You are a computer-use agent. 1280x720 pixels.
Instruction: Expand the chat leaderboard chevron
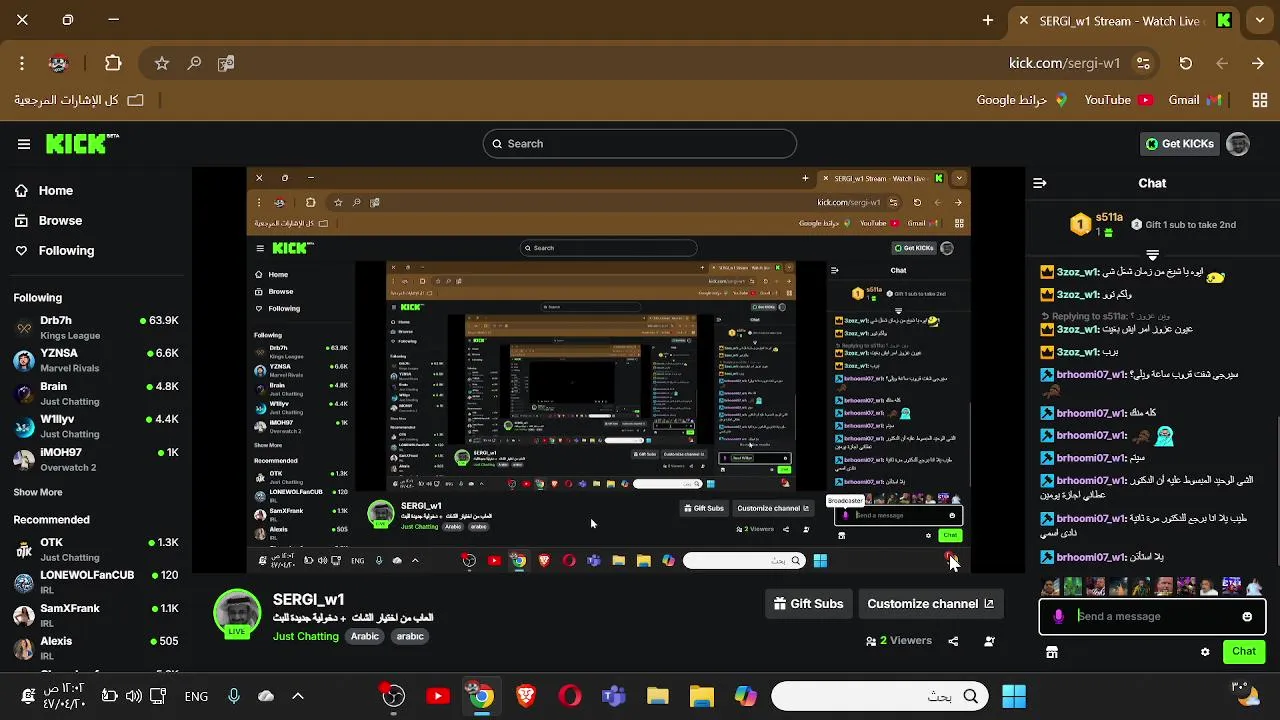point(1152,255)
